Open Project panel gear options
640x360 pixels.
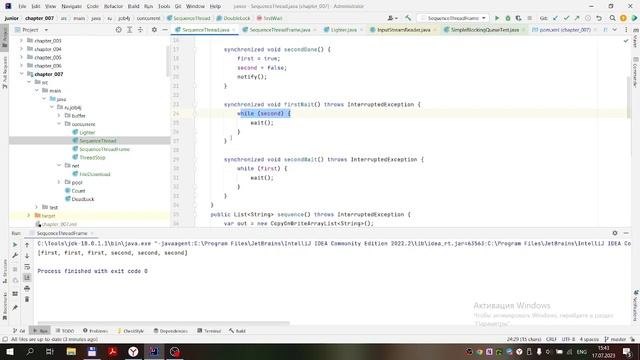[x=154, y=30]
